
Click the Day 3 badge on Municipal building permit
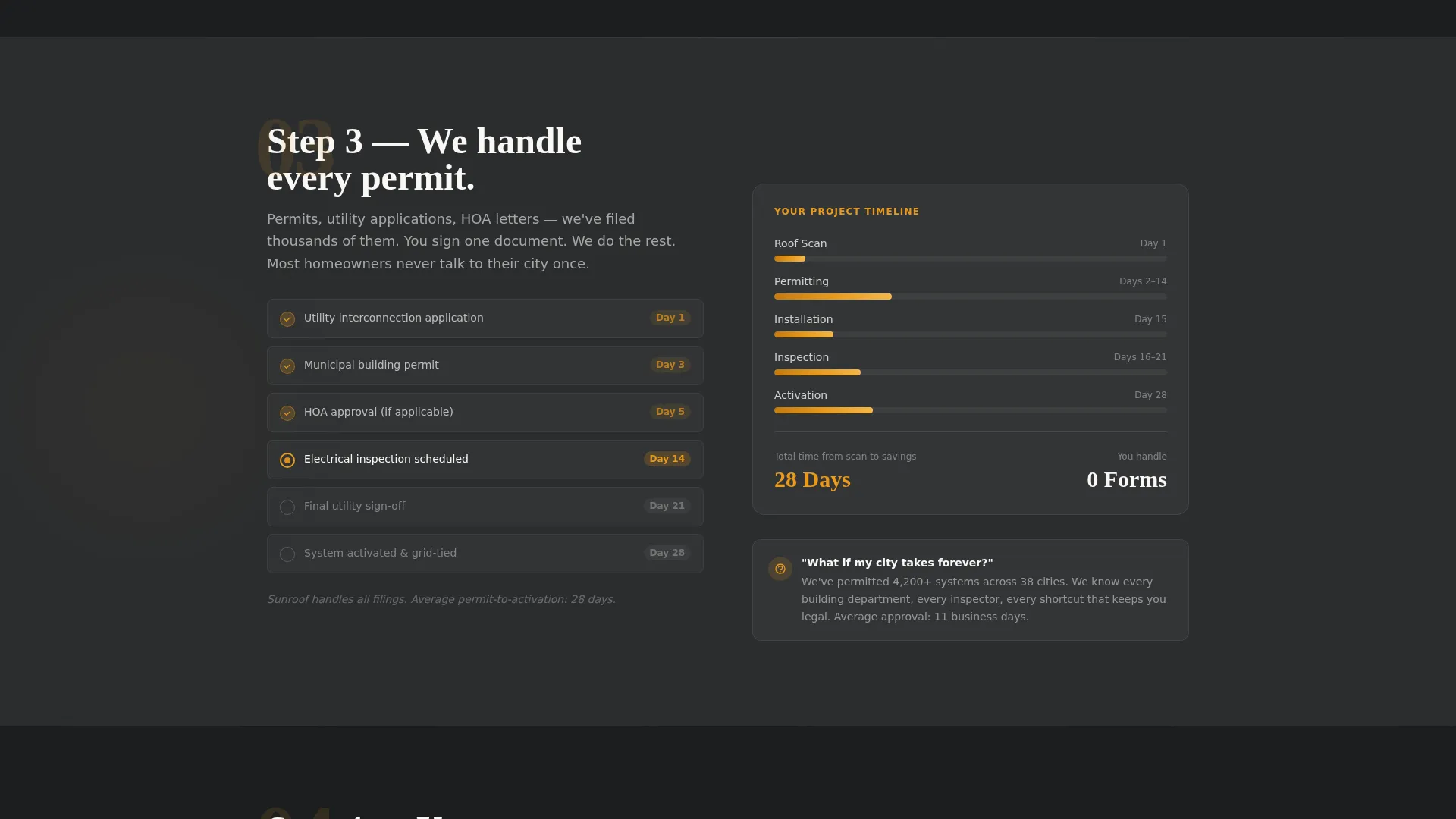click(670, 365)
